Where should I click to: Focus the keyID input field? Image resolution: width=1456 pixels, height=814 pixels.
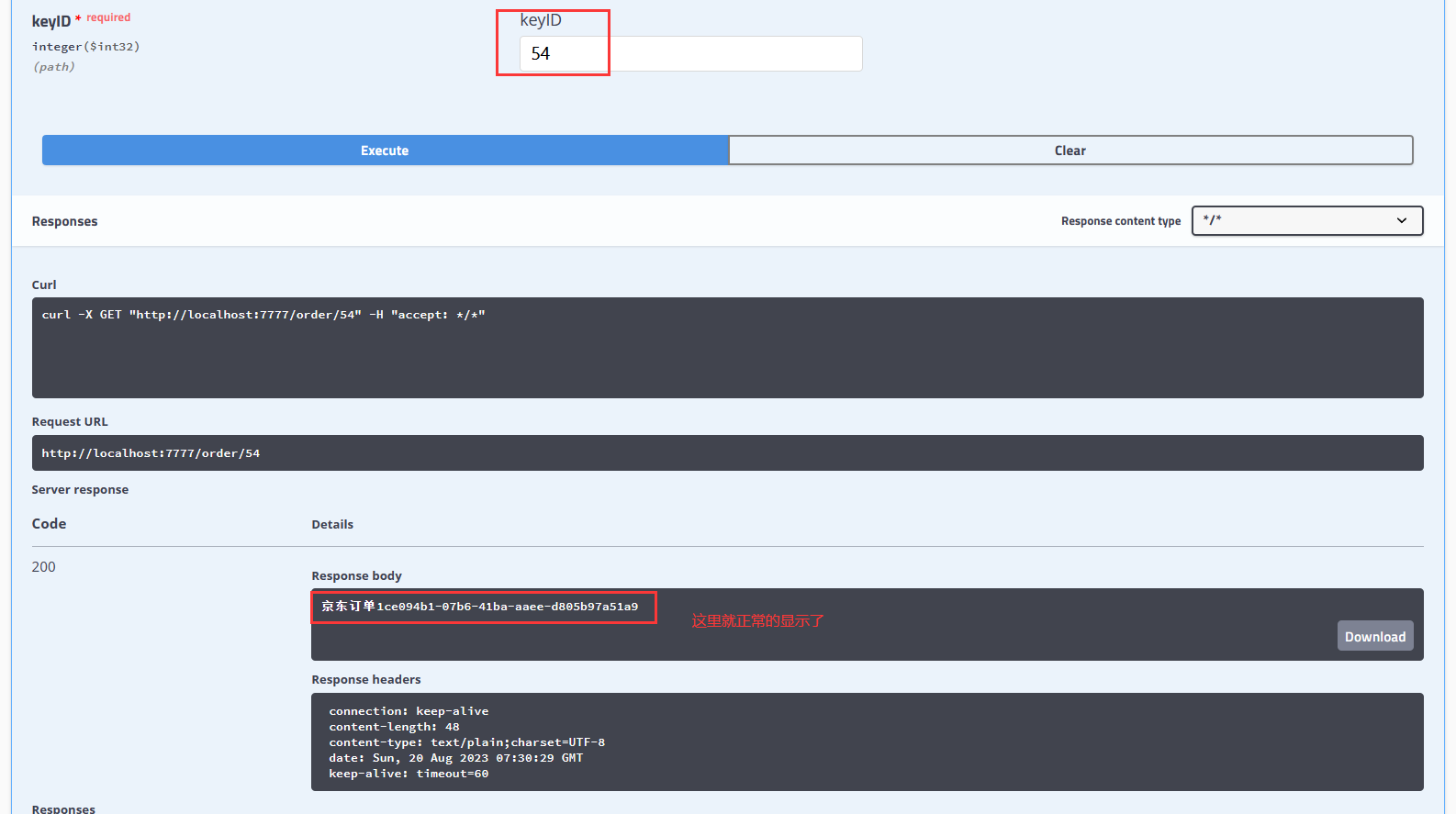tap(690, 53)
